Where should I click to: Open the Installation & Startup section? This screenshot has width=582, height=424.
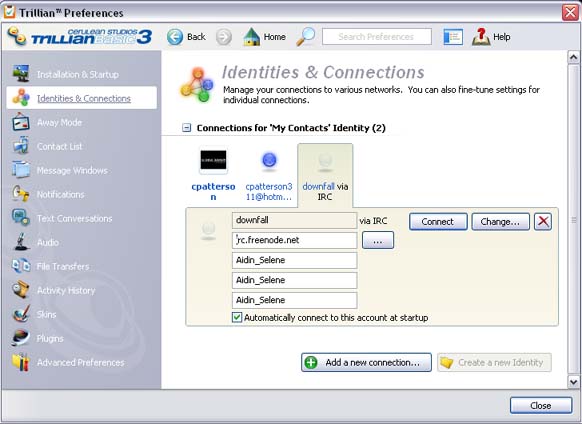[x=78, y=75]
